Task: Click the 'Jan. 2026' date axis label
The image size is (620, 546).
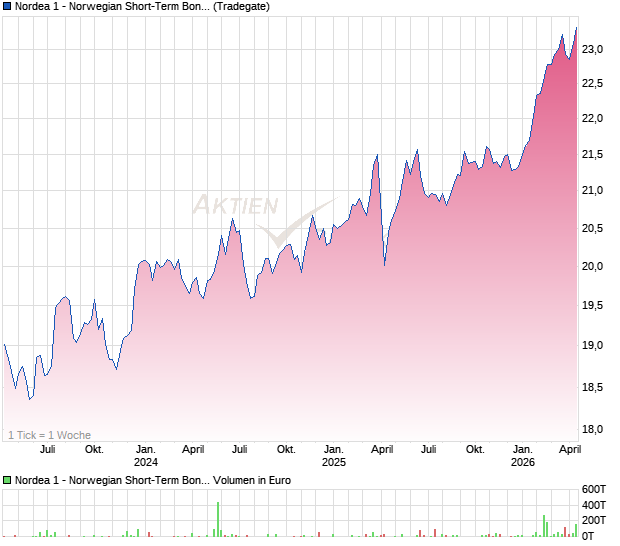Action: coord(523,455)
